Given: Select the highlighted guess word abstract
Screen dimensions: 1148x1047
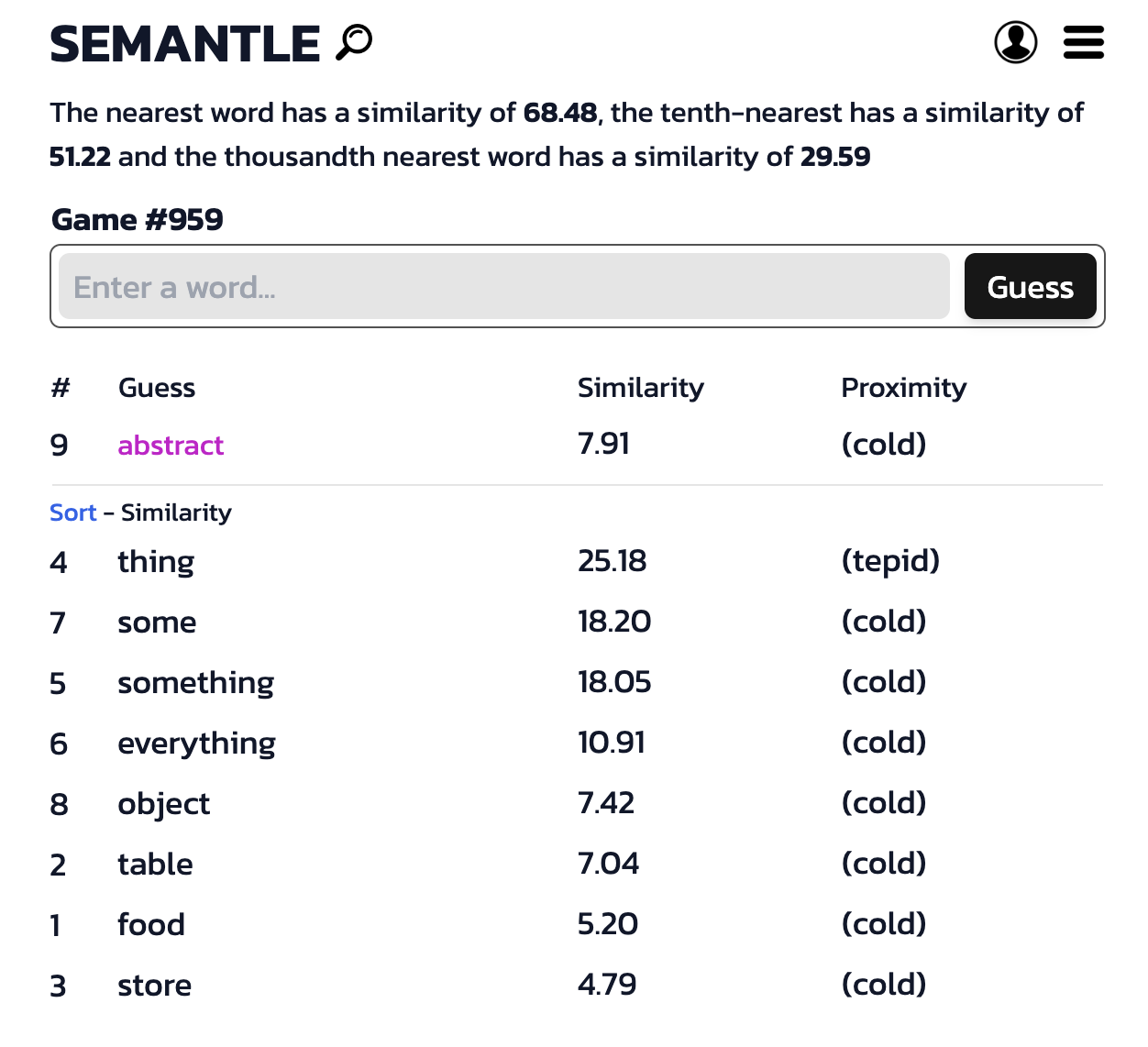Looking at the screenshot, I should (x=171, y=446).
